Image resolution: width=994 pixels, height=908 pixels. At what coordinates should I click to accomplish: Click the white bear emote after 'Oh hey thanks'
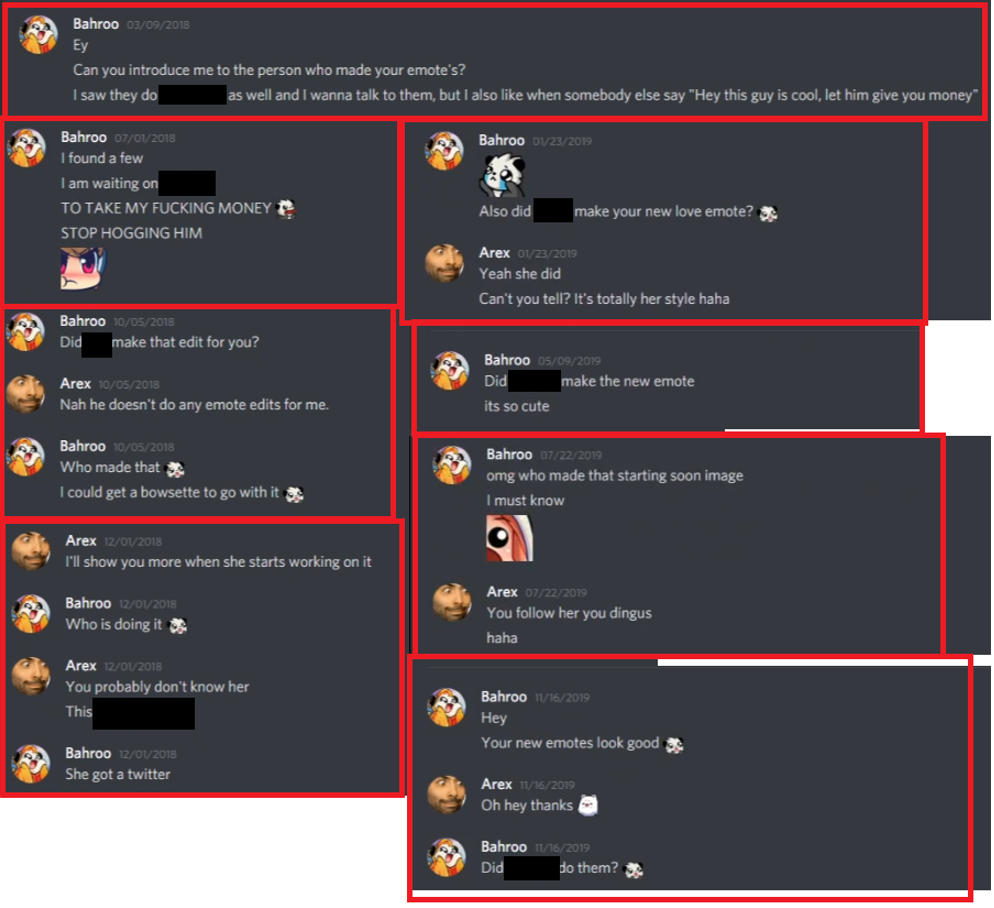pos(588,805)
